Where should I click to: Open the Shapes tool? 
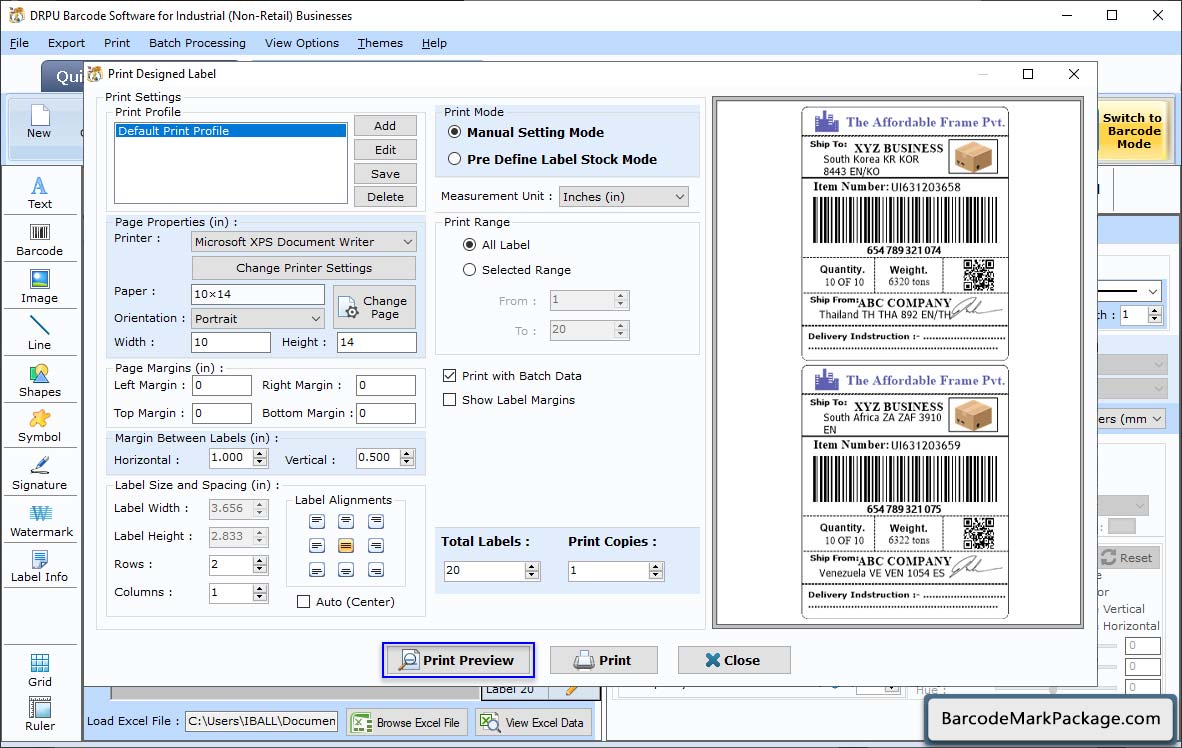tap(40, 380)
